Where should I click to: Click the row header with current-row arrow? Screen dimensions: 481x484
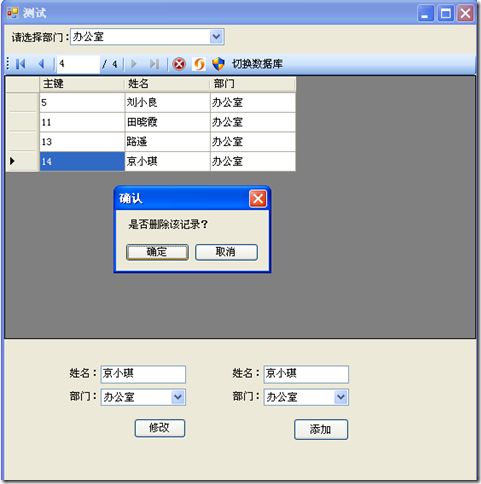[22, 162]
